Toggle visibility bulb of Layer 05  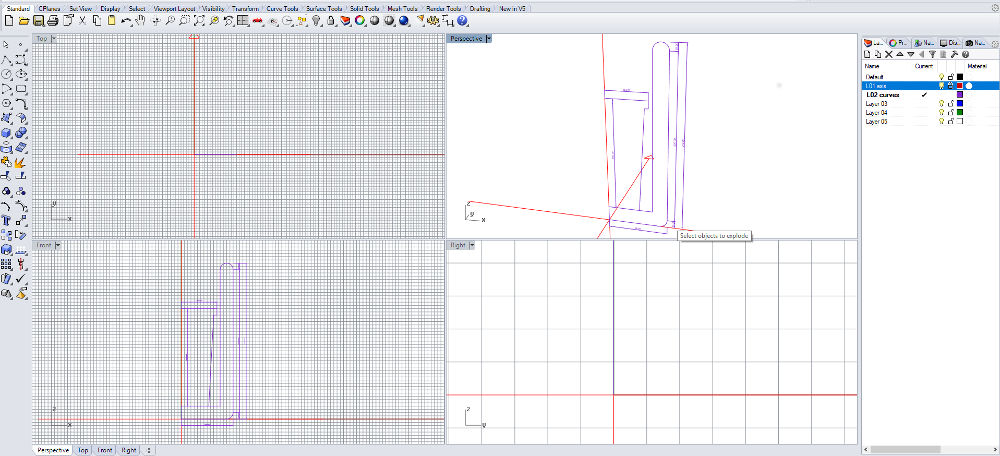click(x=941, y=121)
